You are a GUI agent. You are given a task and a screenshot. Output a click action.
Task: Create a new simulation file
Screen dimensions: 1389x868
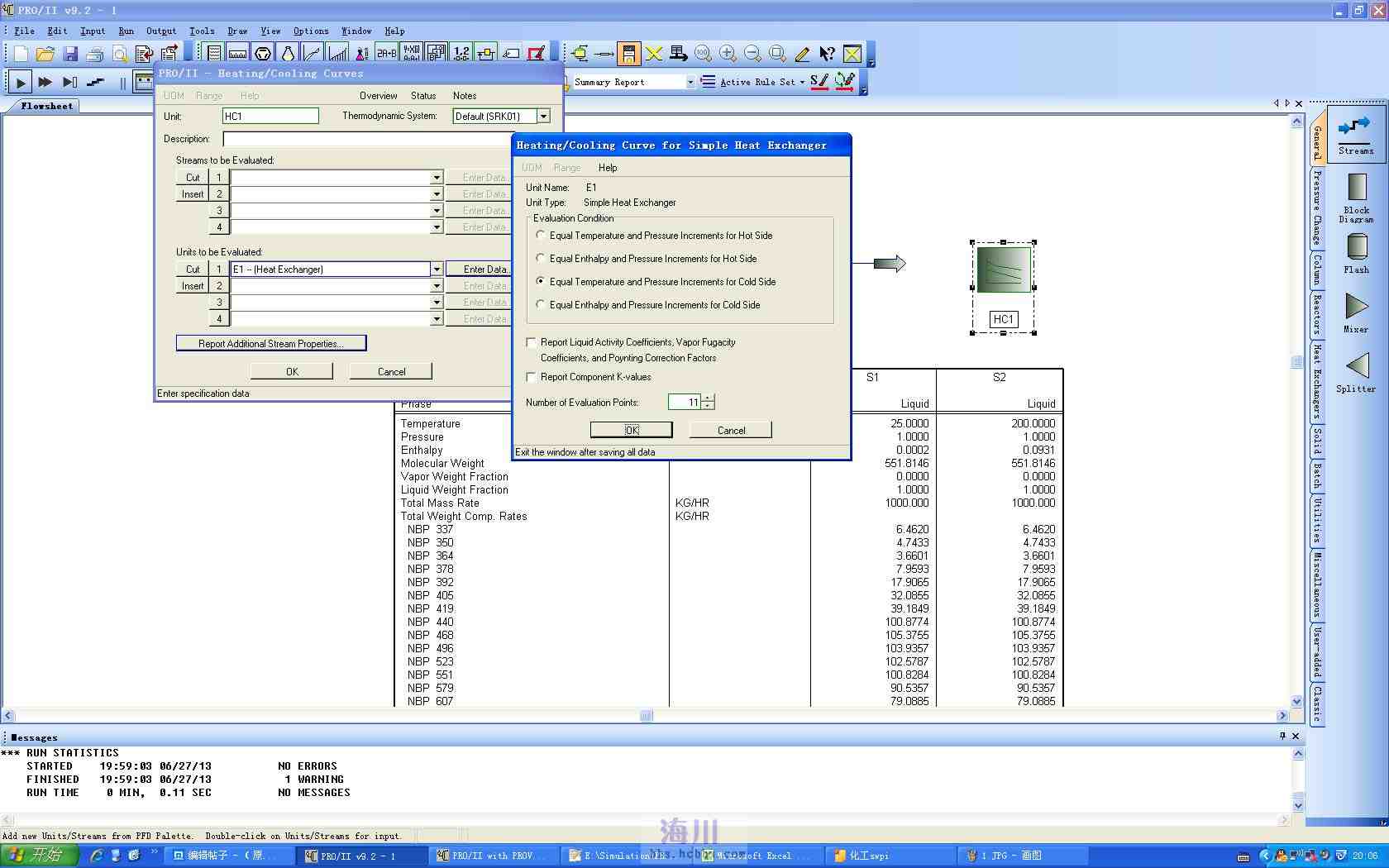pos(21,54)
